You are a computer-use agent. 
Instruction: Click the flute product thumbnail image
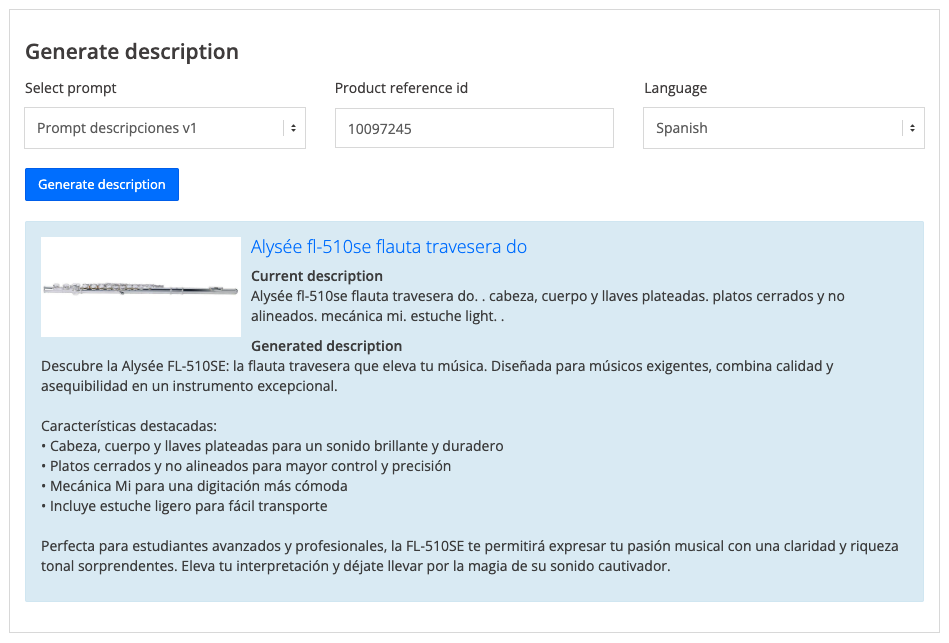coord(141,287)
